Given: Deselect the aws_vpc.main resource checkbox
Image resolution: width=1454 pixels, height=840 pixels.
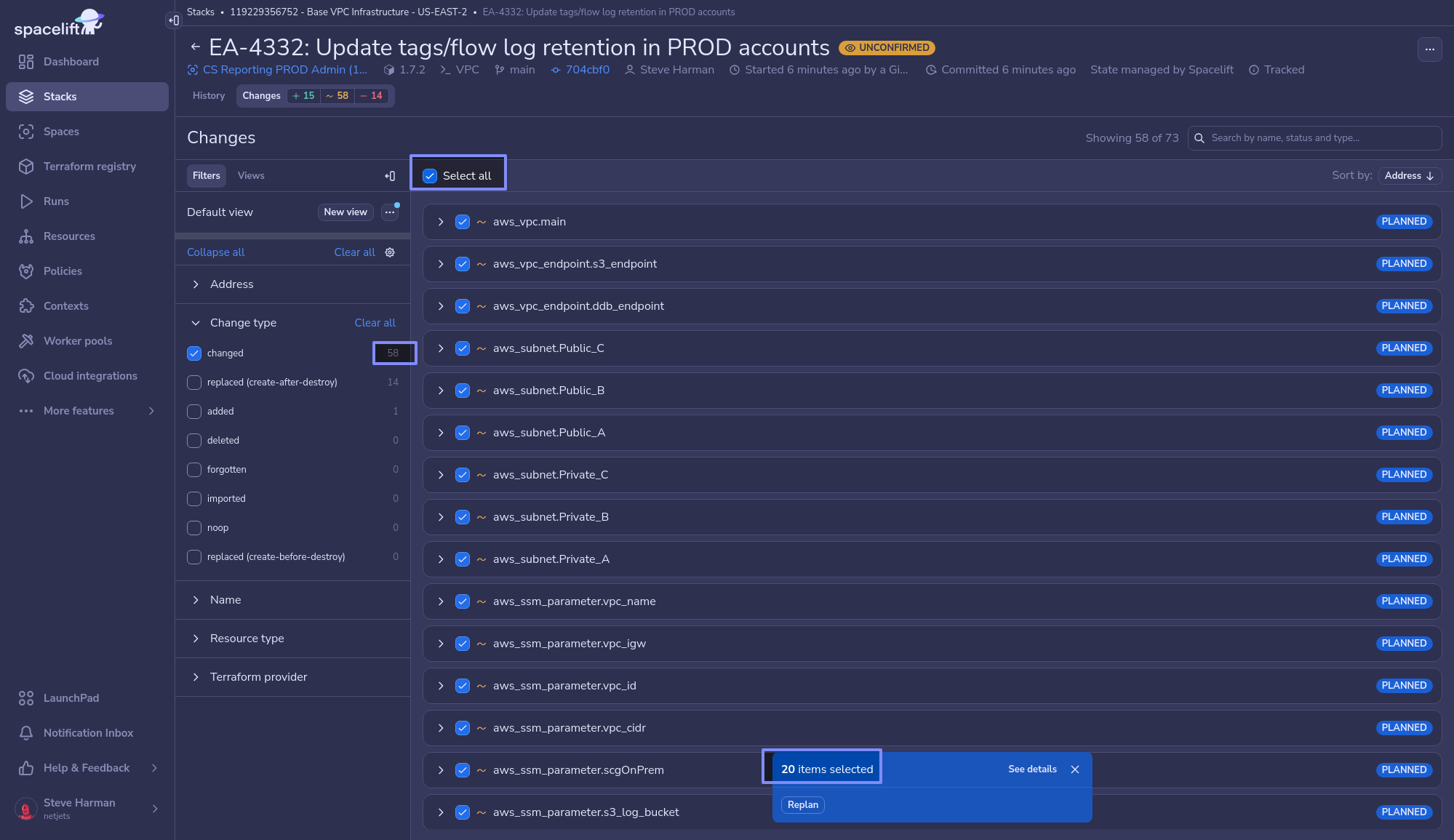Looking at the screenshot, I should pyautogui.click(x=463, y=222).
